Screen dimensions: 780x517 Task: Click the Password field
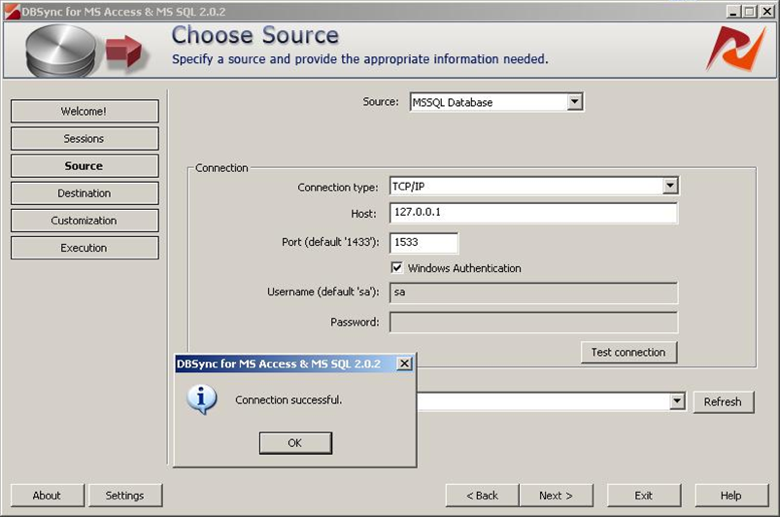533,322
